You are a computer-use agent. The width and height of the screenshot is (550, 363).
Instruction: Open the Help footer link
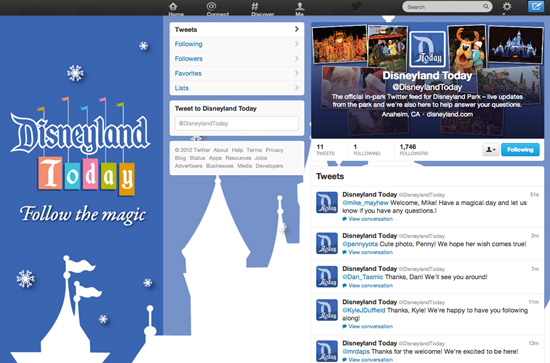click(x=237, y=150)
